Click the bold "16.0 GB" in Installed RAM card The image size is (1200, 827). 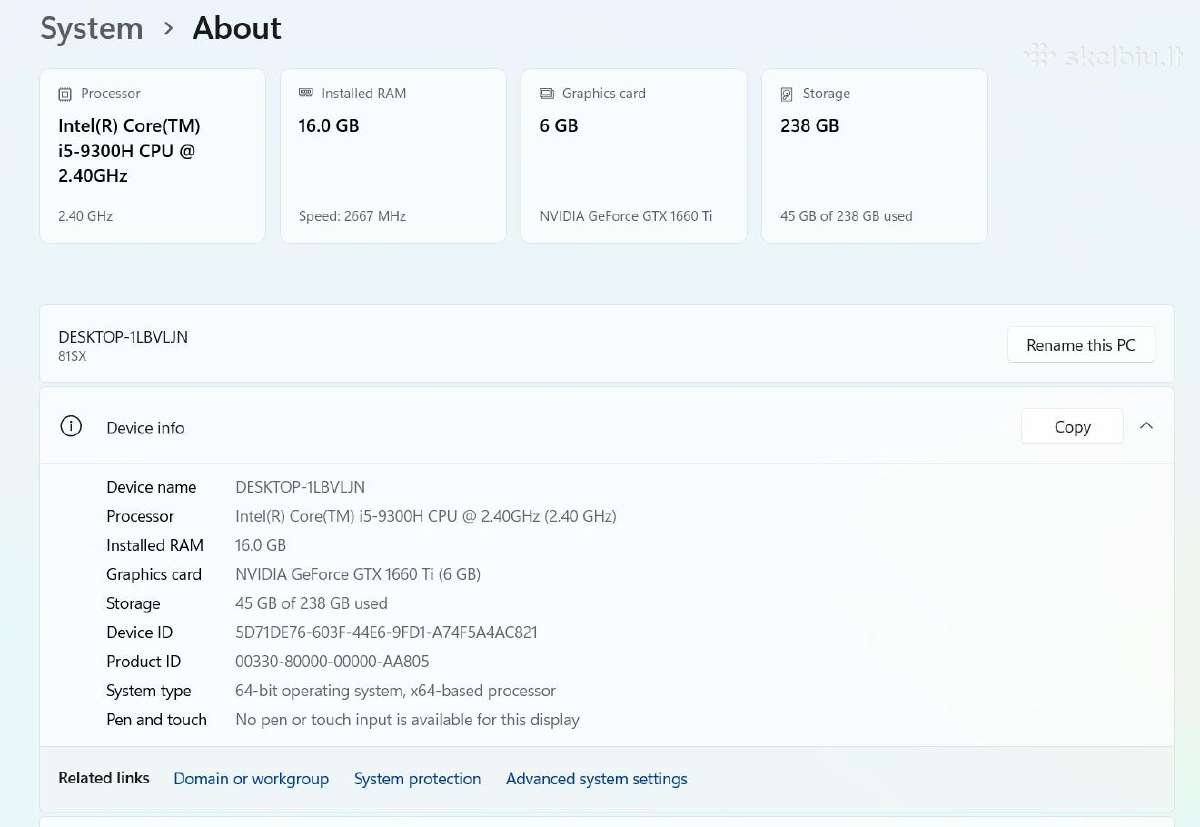pyautogui.click(x=329, y=126)
